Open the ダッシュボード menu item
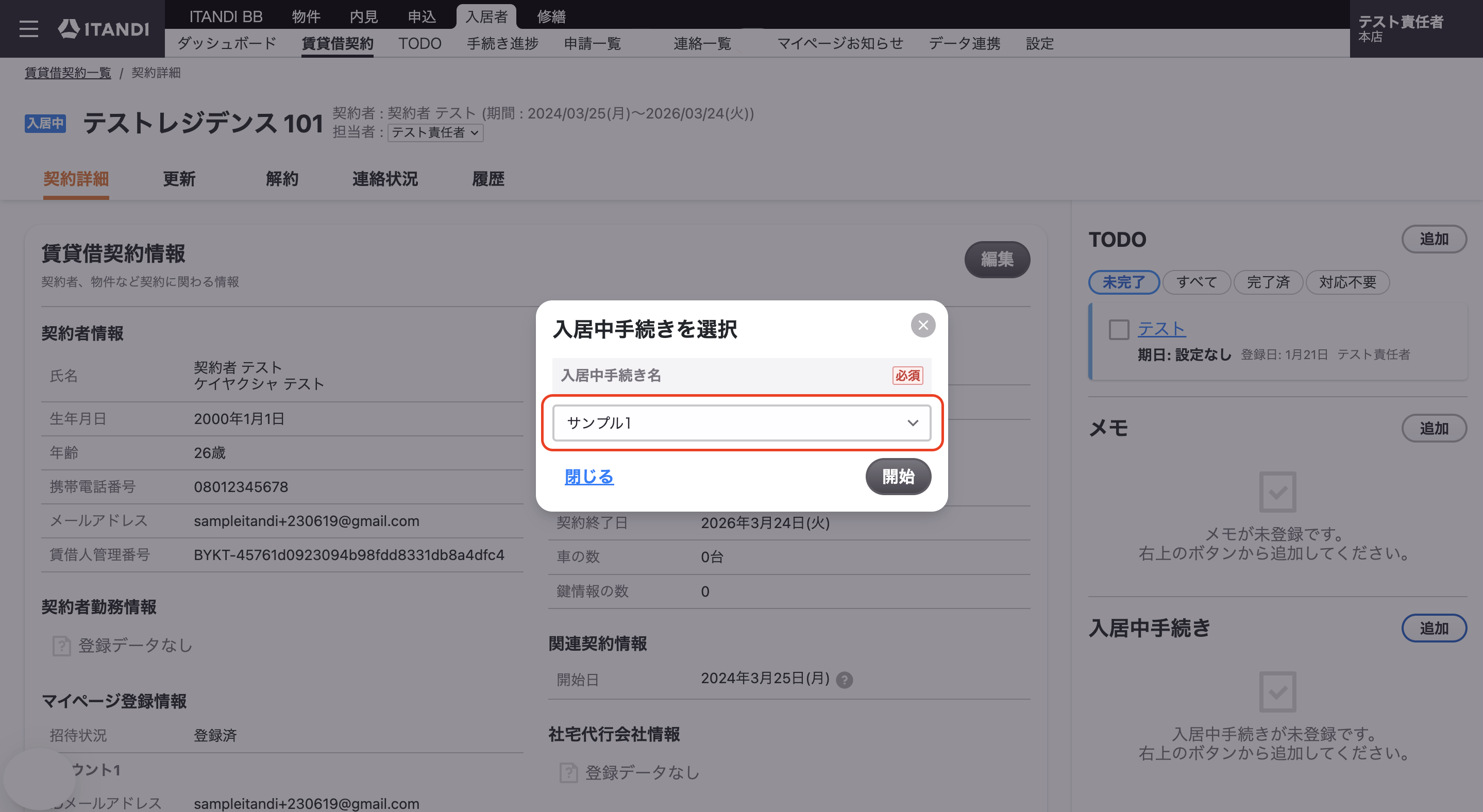Screen dimensions: 1483x812 click(x=227, y=43)
